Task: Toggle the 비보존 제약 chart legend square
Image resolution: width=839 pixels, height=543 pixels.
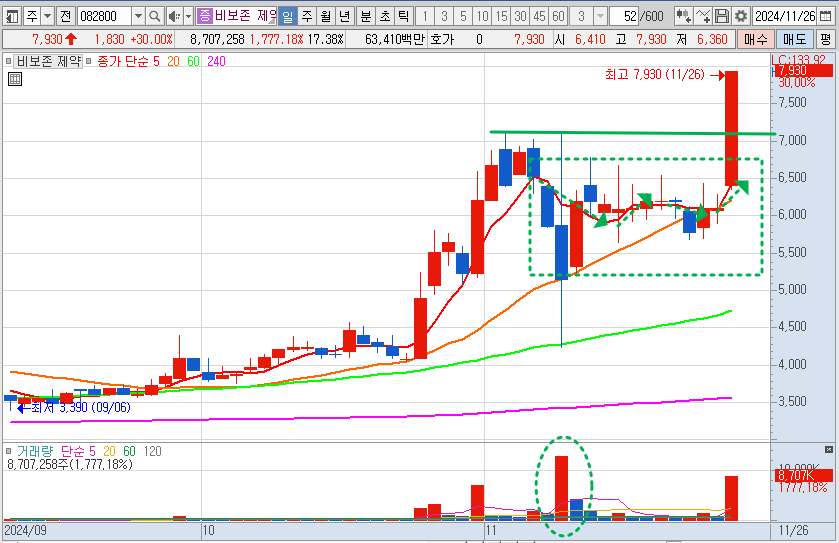Action: (9, 62)
